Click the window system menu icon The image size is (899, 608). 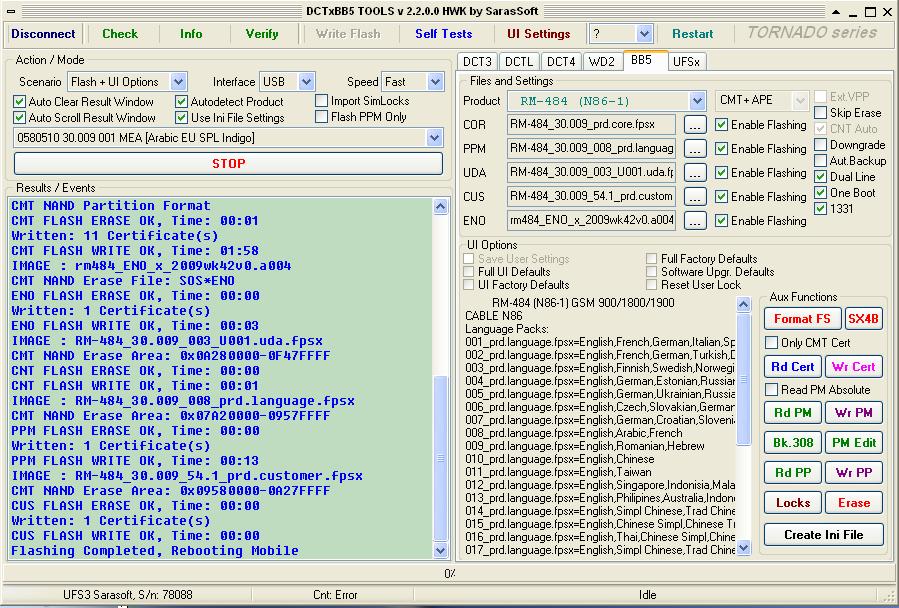10,11
